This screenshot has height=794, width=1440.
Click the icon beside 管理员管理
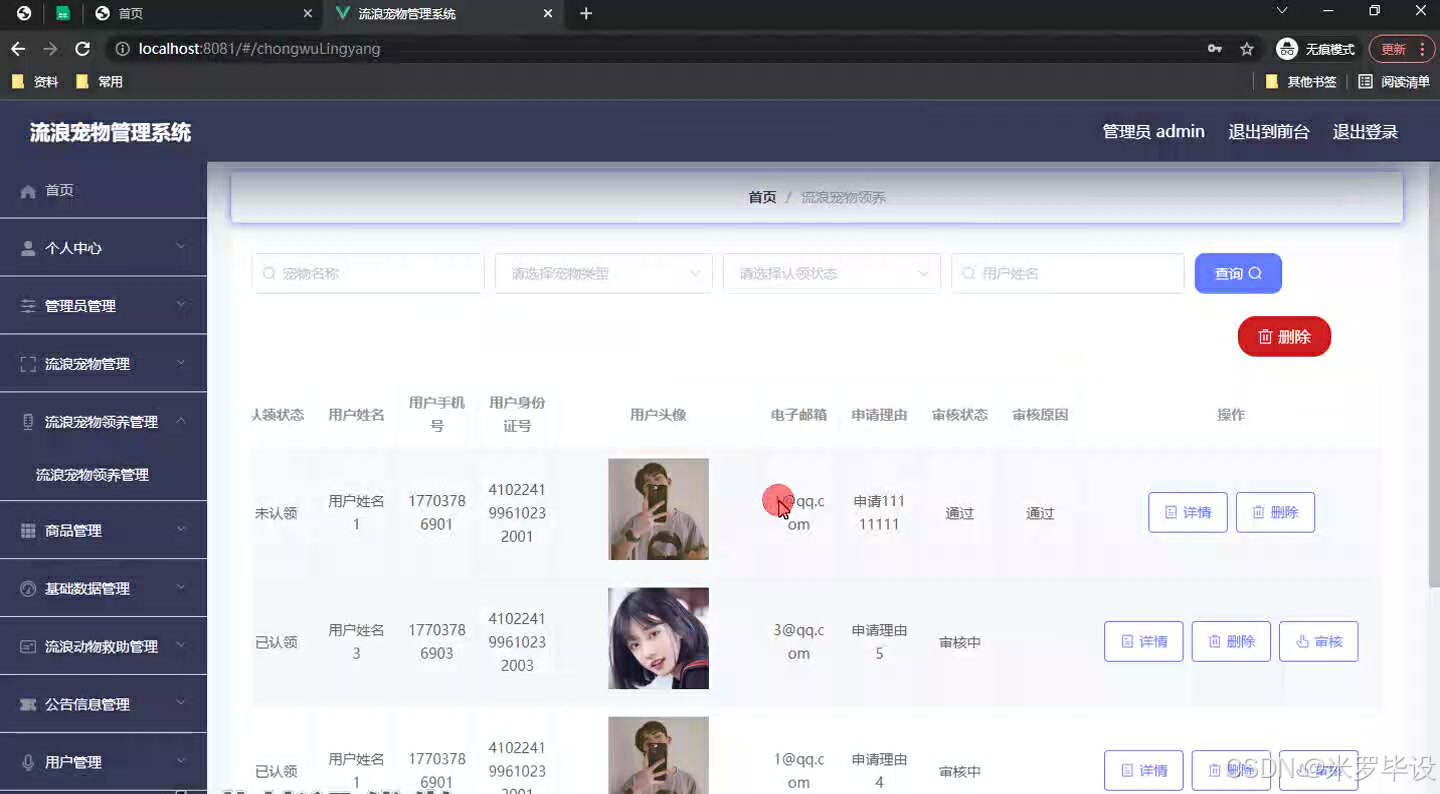[28, 306]
